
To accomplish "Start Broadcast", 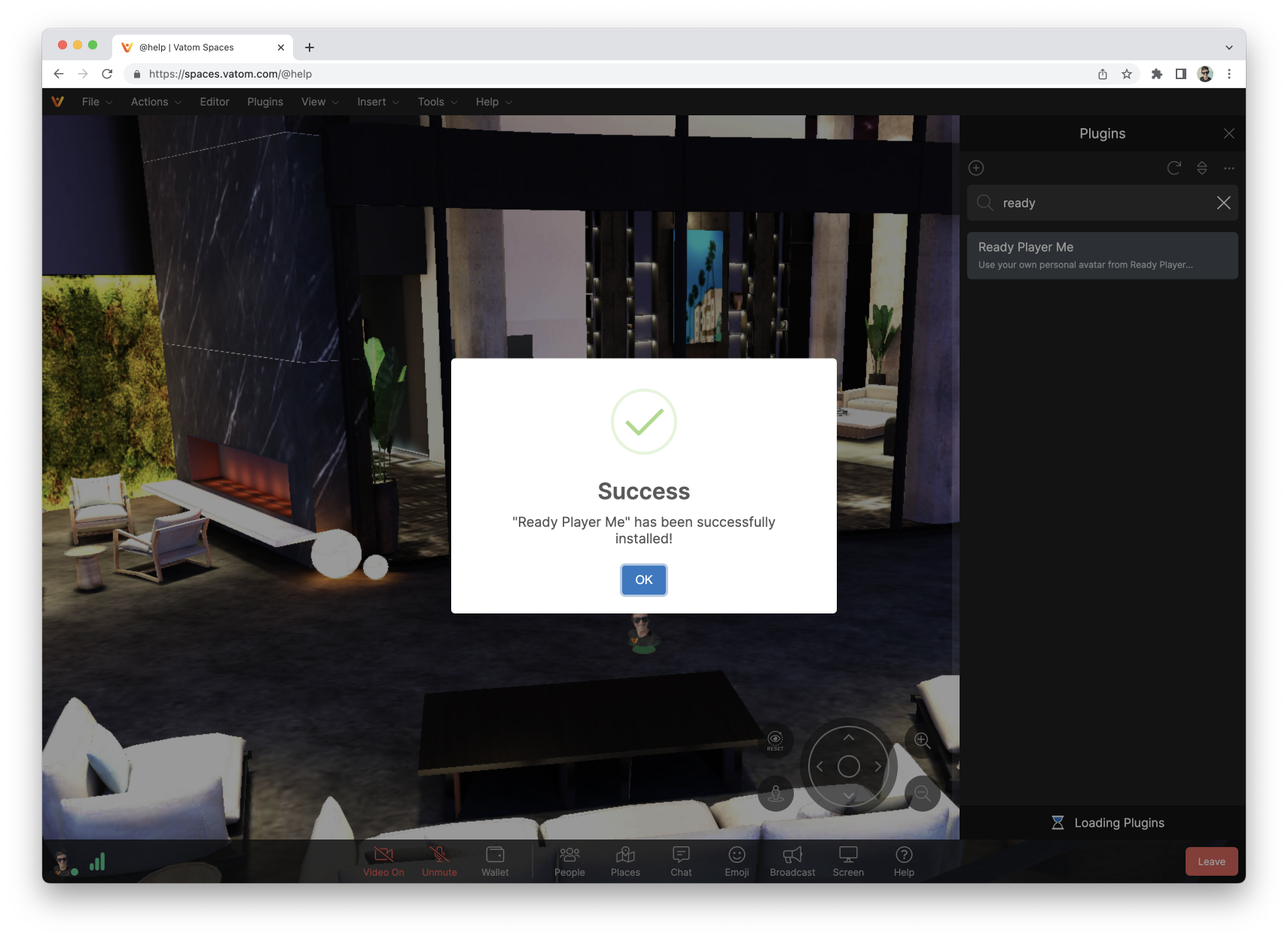I will coord(792,861).
